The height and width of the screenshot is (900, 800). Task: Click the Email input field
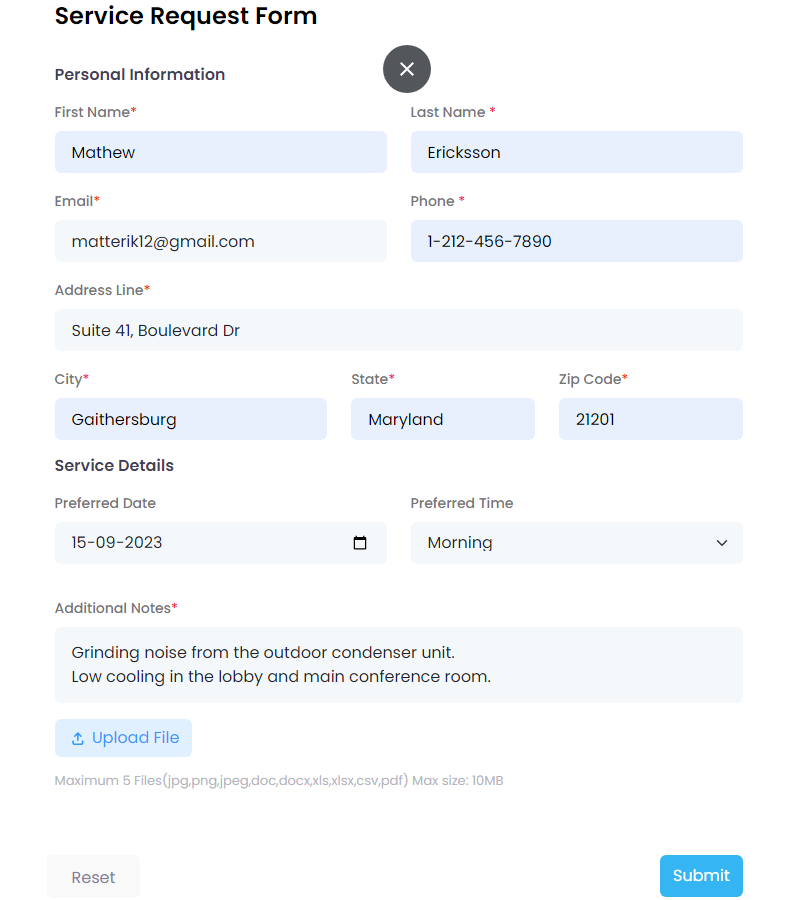(220, 241)
